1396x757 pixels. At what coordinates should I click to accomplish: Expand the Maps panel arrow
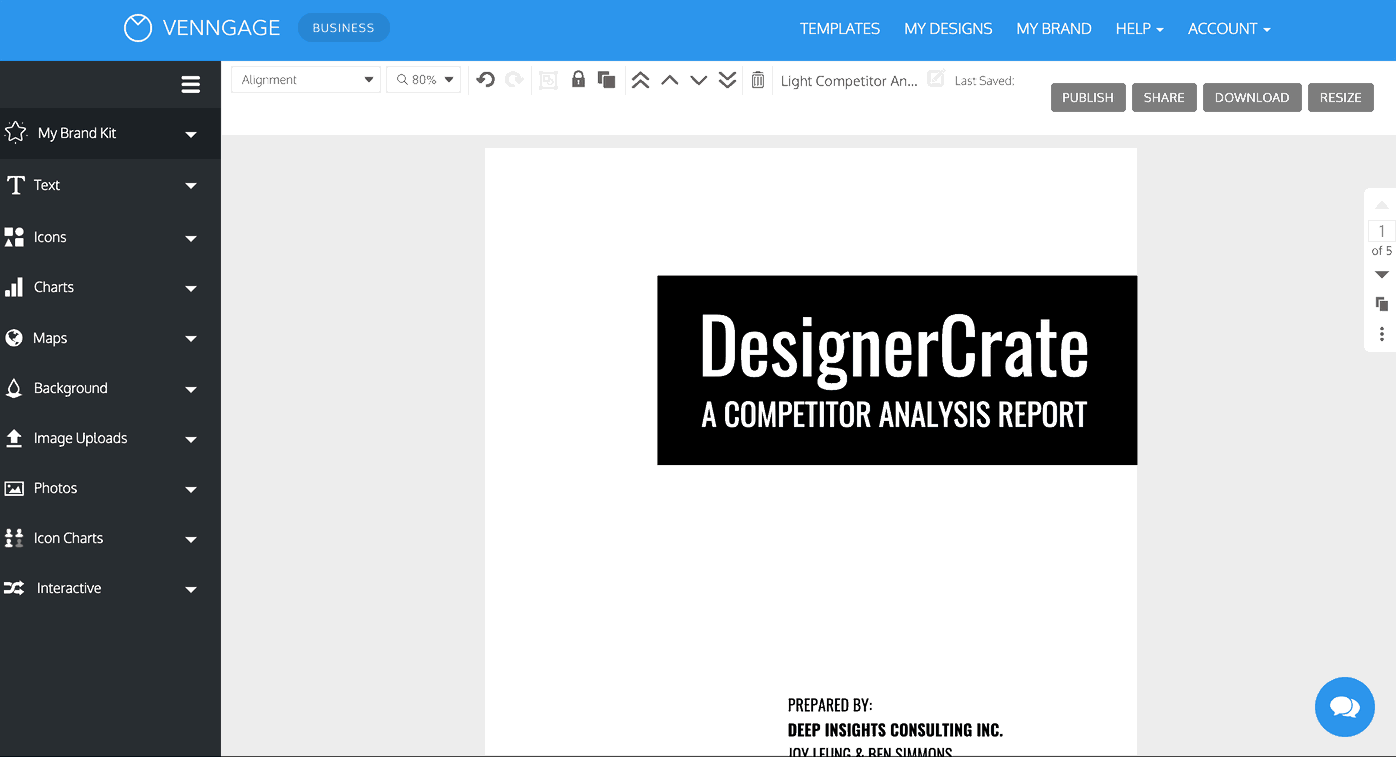[191, 339]
